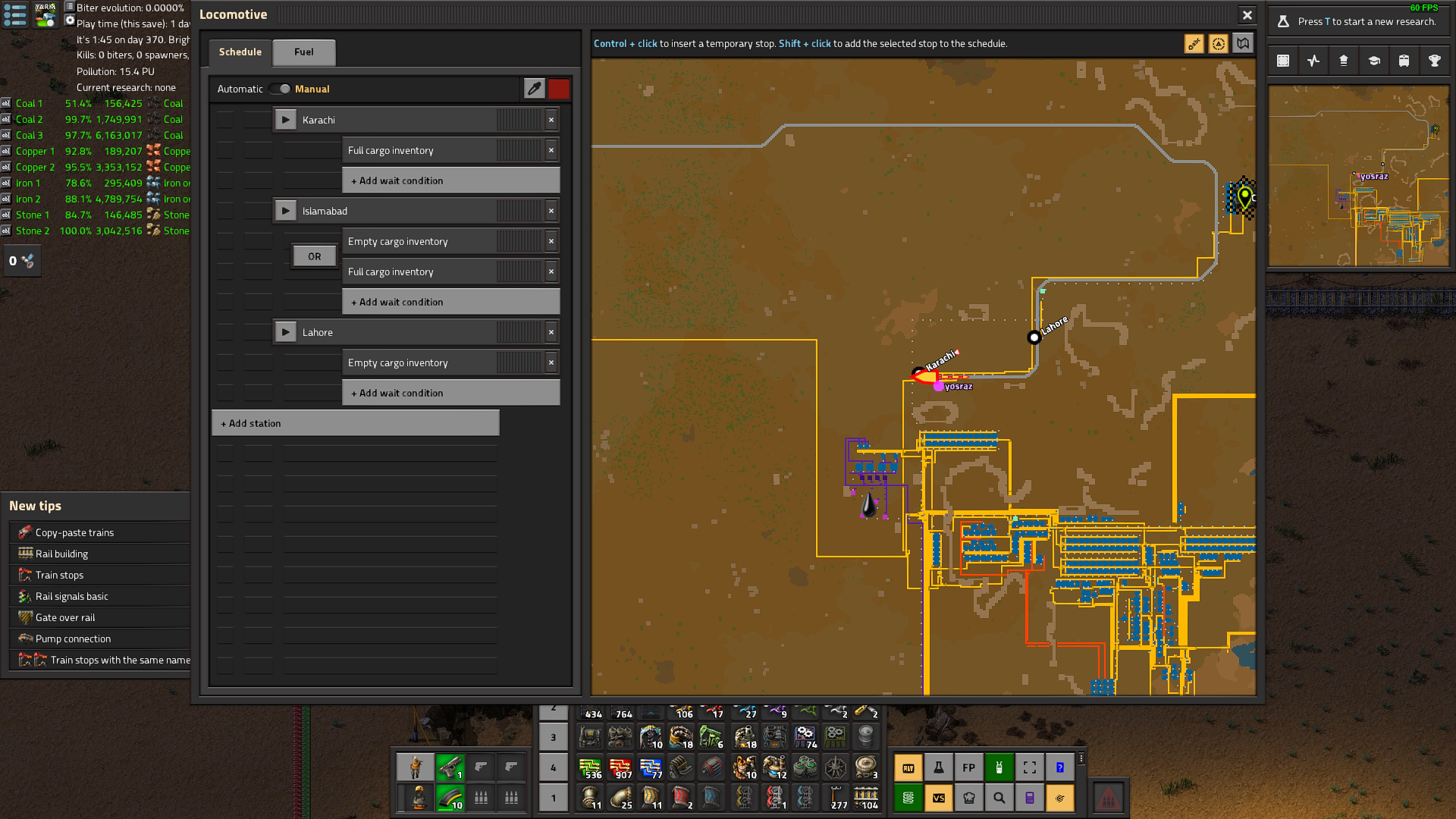Click the magnifier search shortcut
Viewport: 1456px width, 819px height.
tap(999, 798)
